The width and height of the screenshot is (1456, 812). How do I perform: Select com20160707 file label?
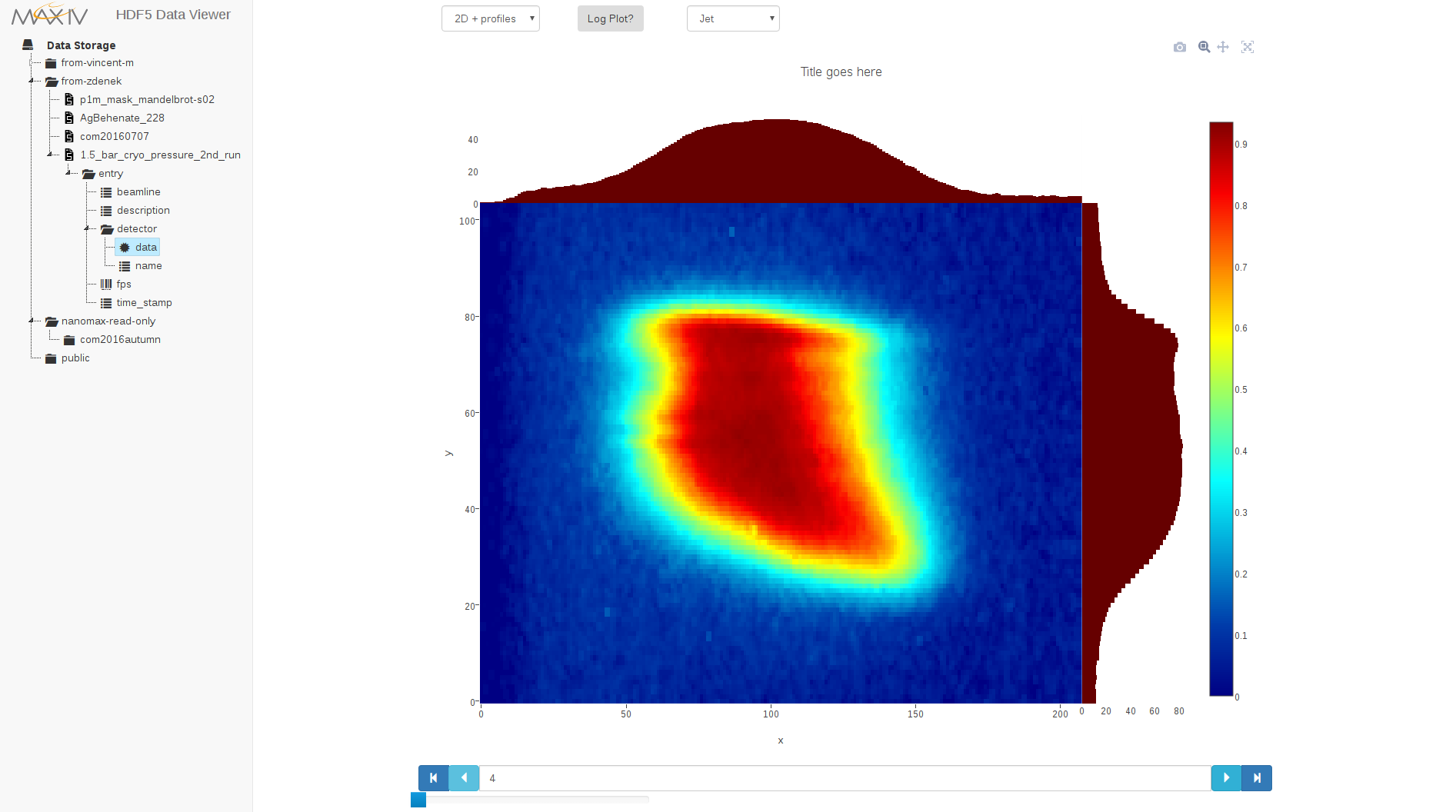[x=115, y=137]
